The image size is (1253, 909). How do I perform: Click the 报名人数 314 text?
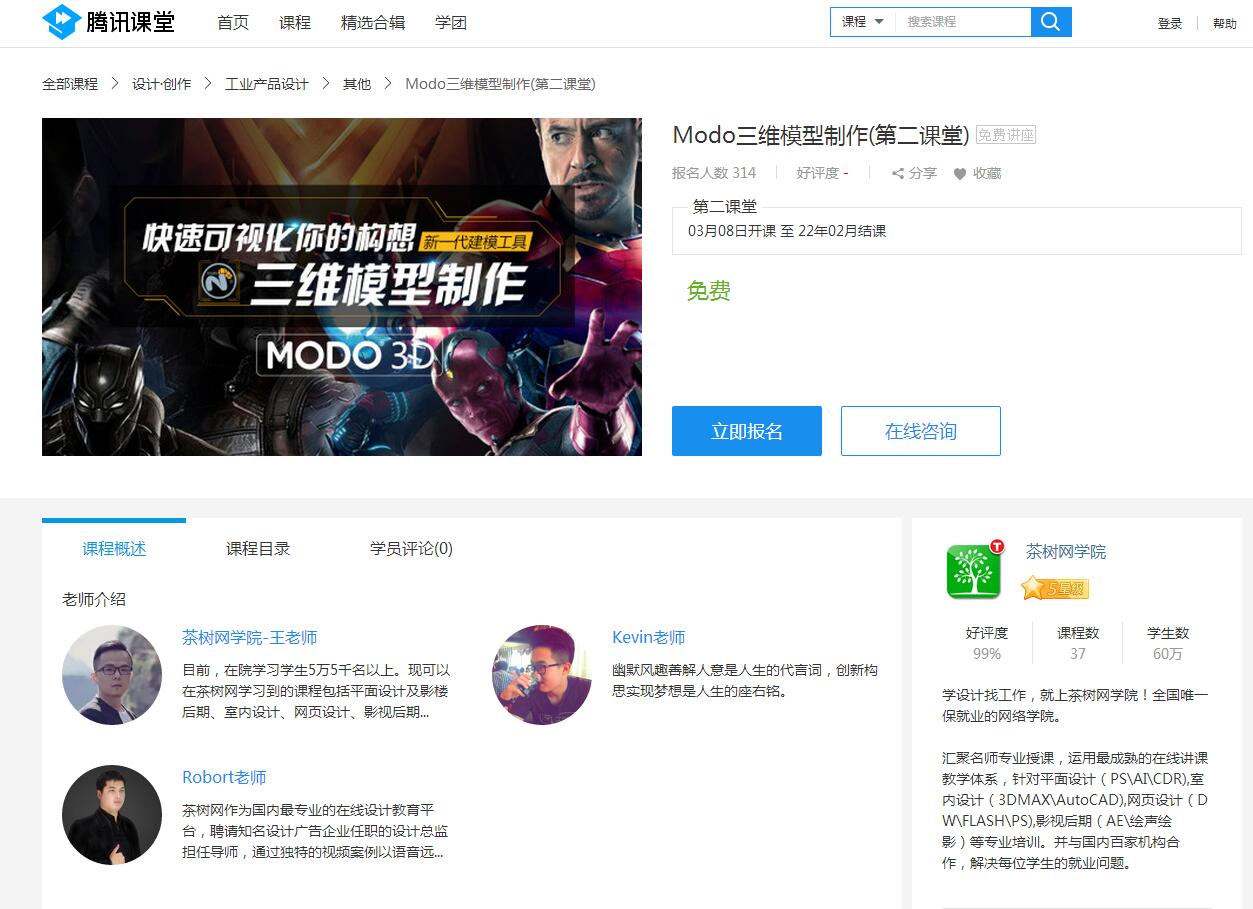pos(714,173)
